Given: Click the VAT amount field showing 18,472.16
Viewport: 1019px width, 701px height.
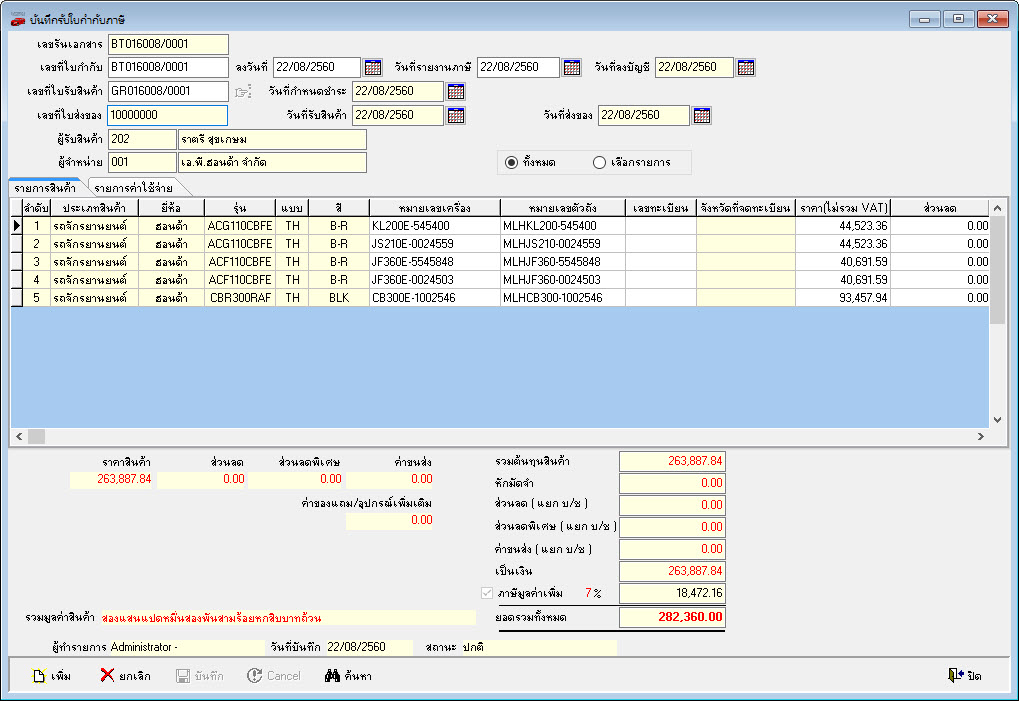Looking at the screenshot, I should pos(672,593).
